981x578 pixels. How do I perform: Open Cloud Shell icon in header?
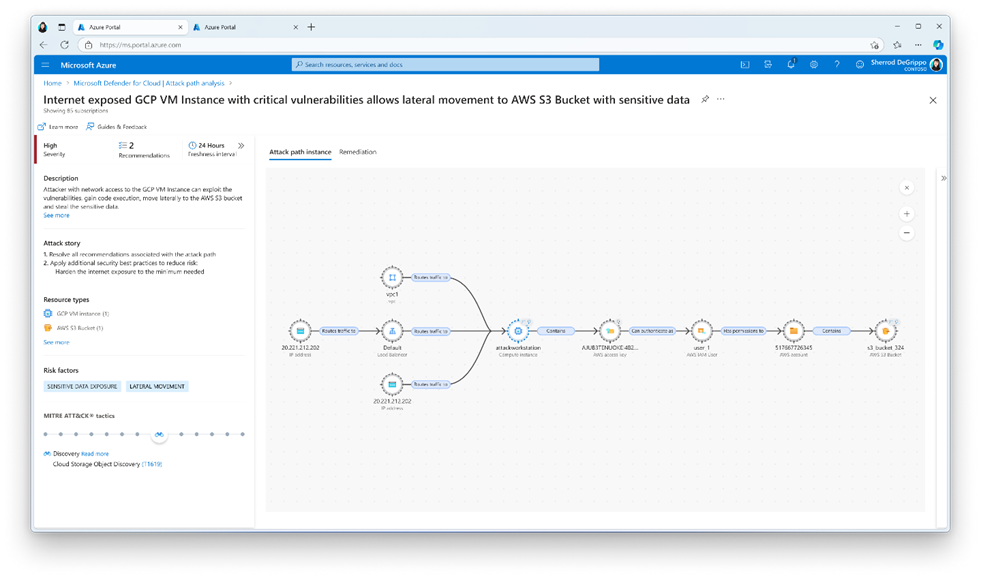click(745, 64)
